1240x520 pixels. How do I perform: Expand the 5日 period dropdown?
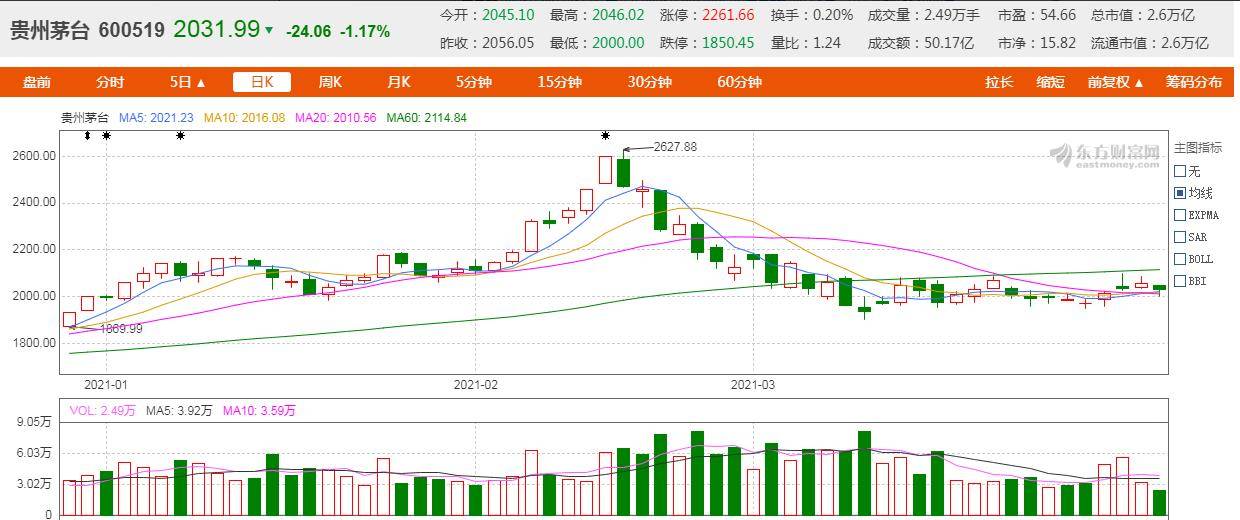click(187, 82)
